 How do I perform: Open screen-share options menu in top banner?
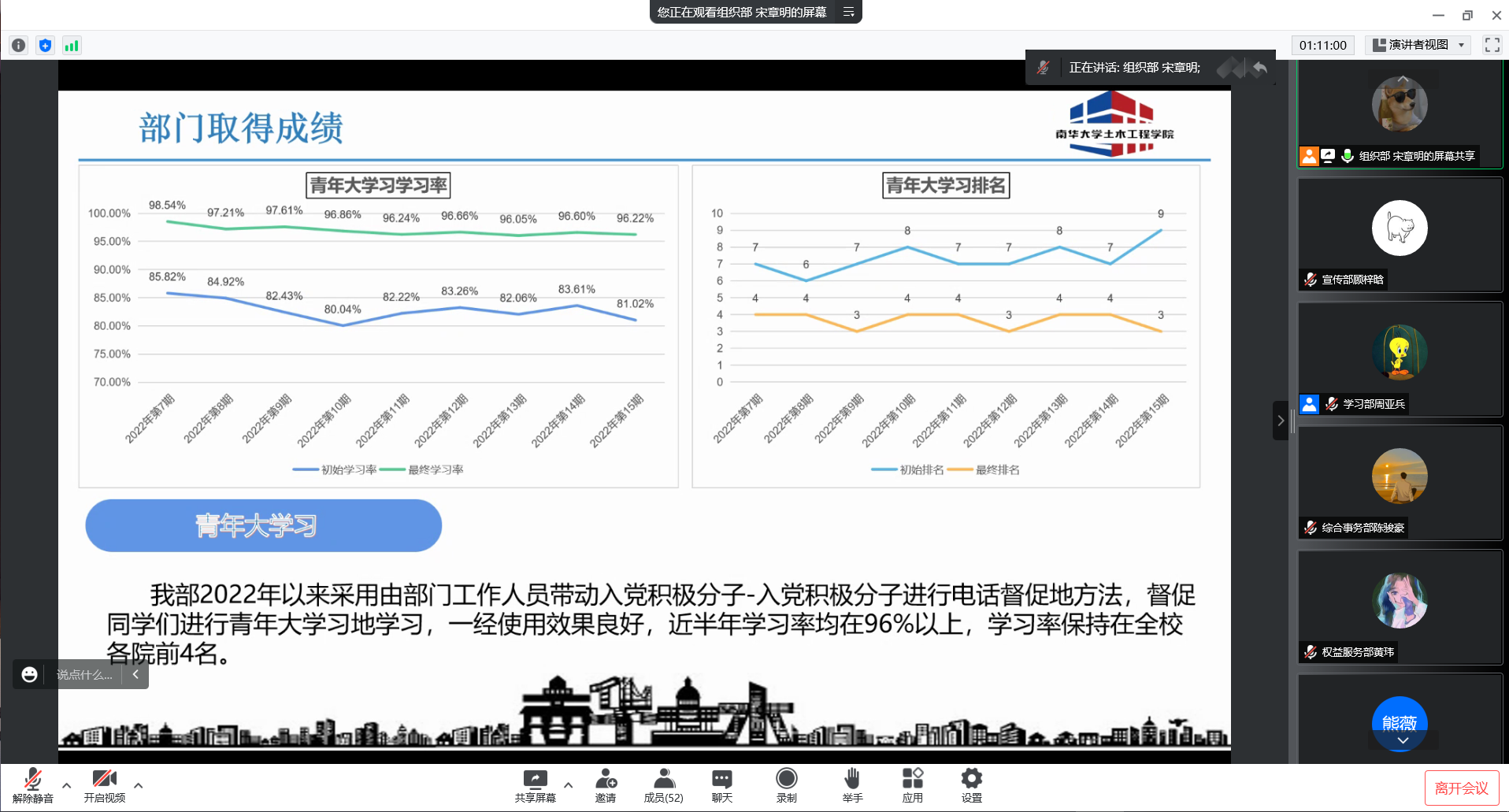[848, 12]
